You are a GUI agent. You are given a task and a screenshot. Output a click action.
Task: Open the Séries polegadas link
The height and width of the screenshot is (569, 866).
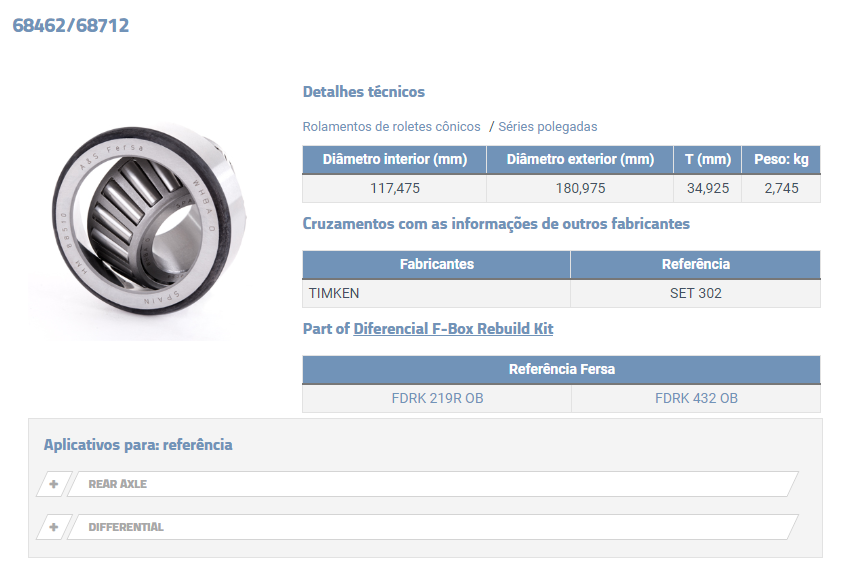tap(547, 127)
